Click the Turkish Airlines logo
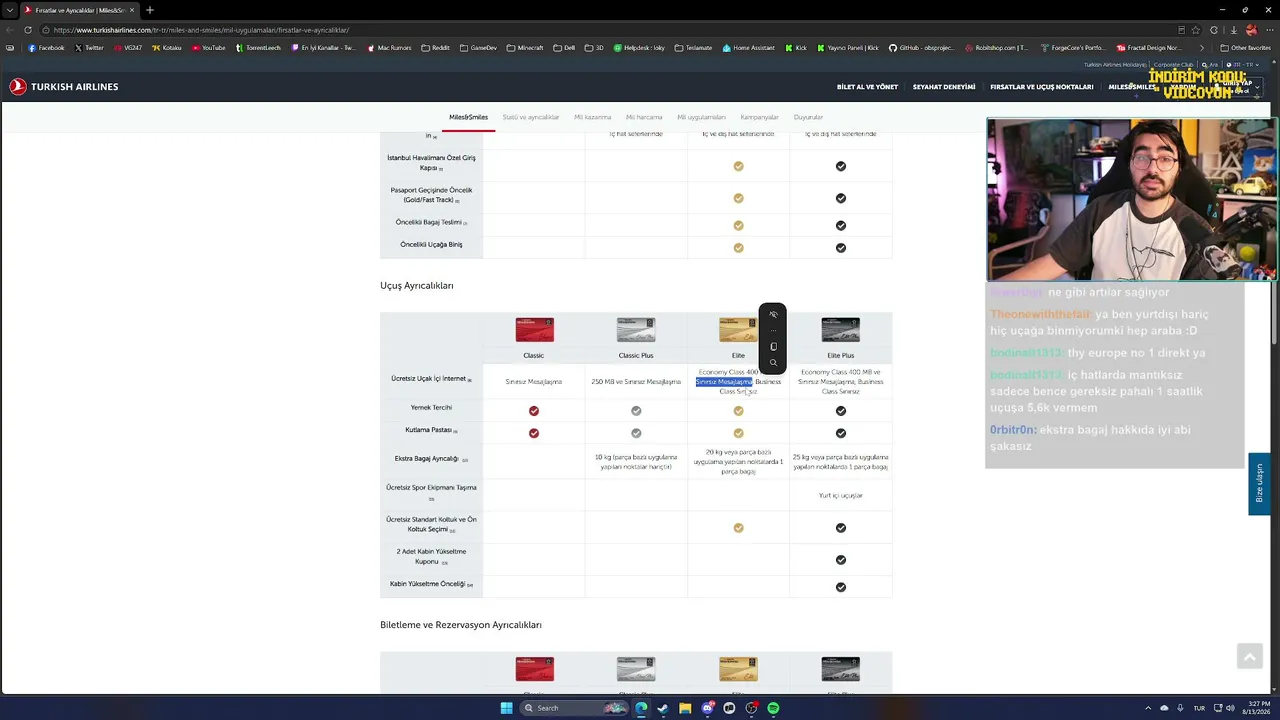Viewport: 1280px width, 720px height. click(64, 87)
